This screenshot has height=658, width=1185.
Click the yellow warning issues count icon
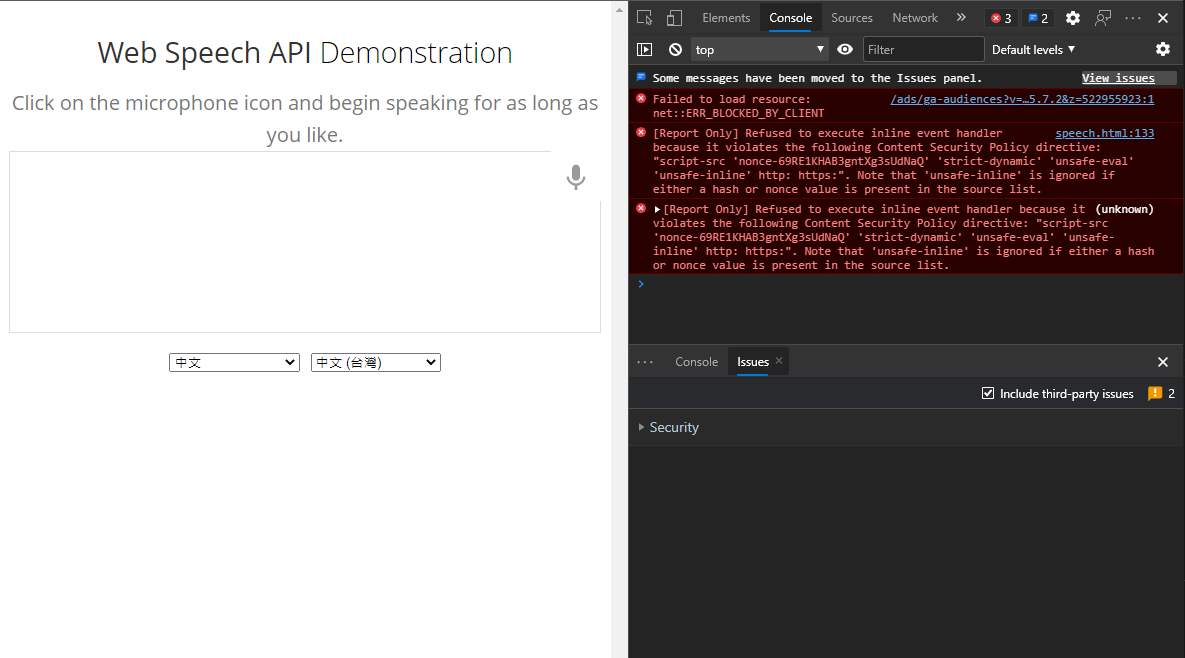click(1155, 393)
